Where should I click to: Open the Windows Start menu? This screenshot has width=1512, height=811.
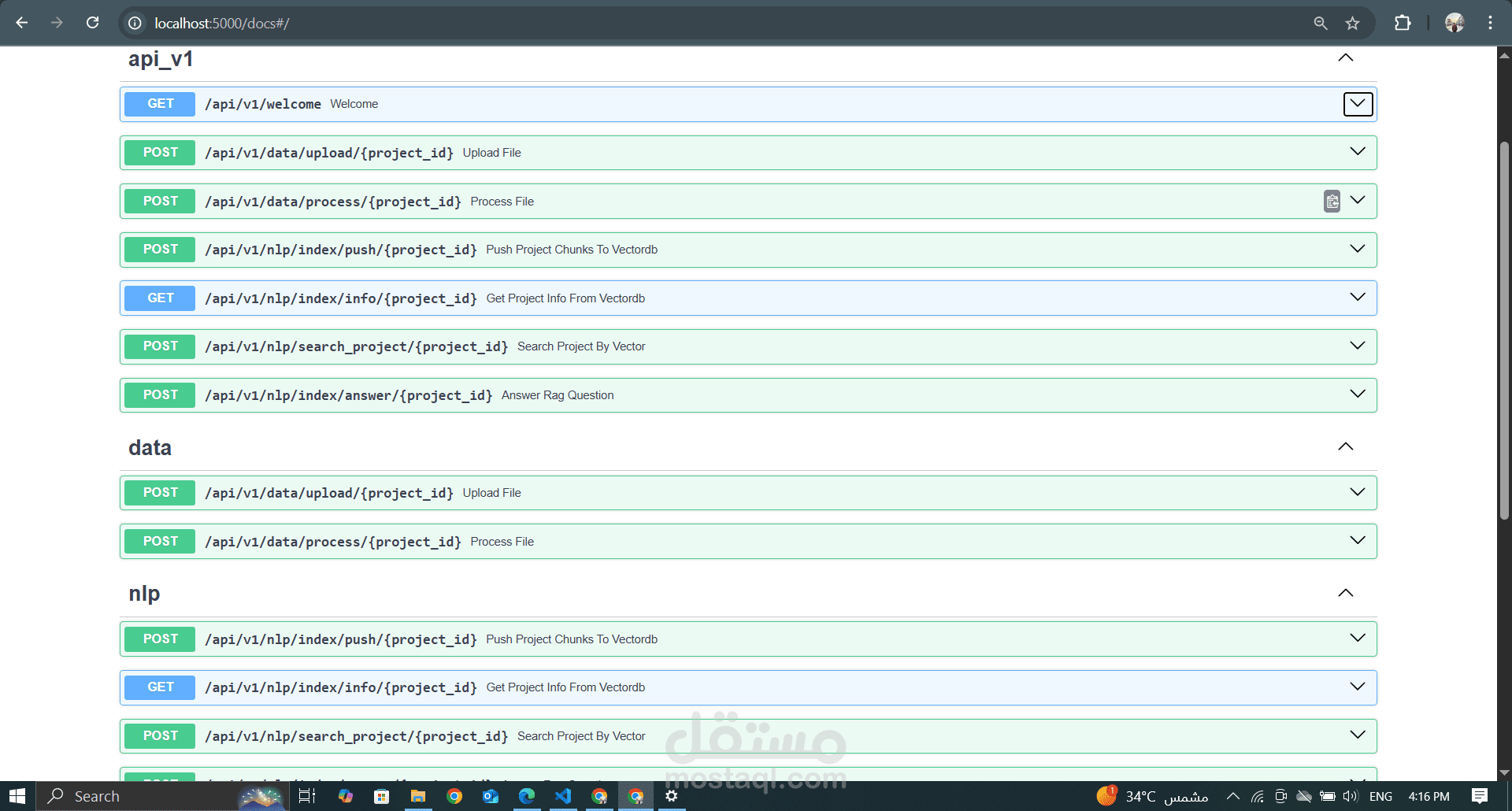click(17, 796)
